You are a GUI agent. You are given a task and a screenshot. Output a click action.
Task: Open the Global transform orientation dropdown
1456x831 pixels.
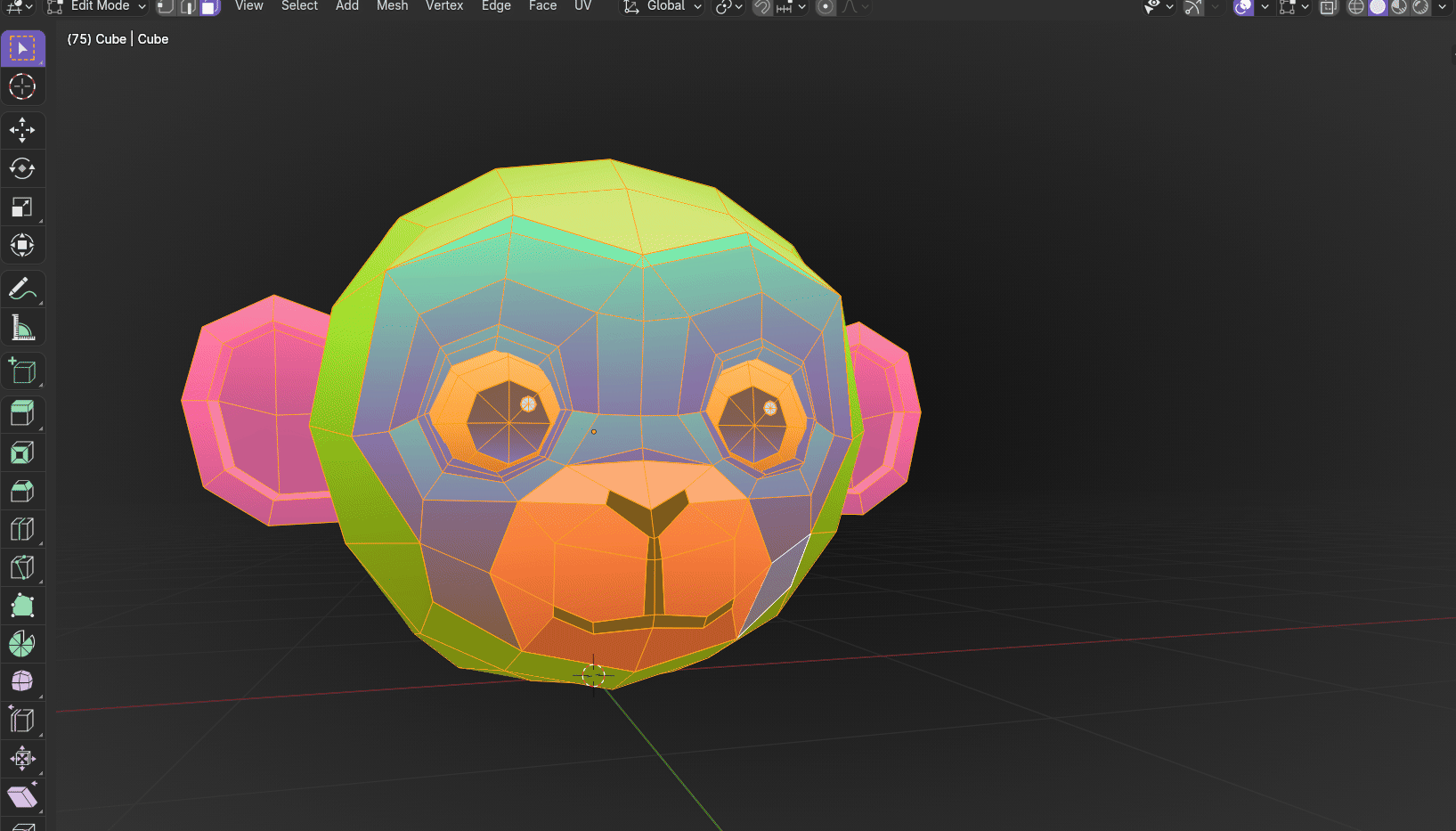[663, 7]
